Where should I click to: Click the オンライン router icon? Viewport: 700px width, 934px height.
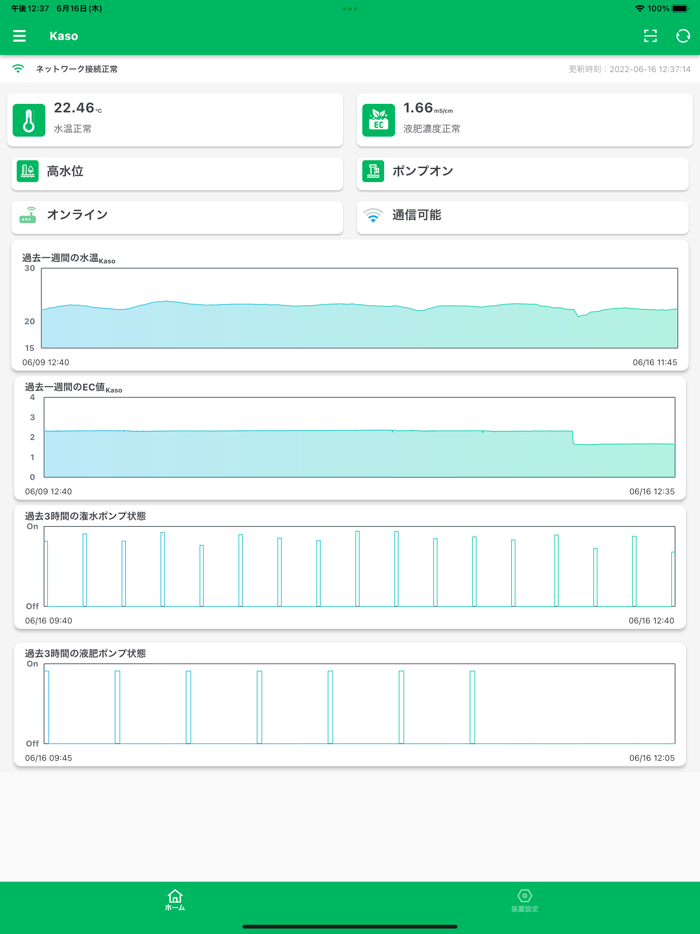[28, 215]
